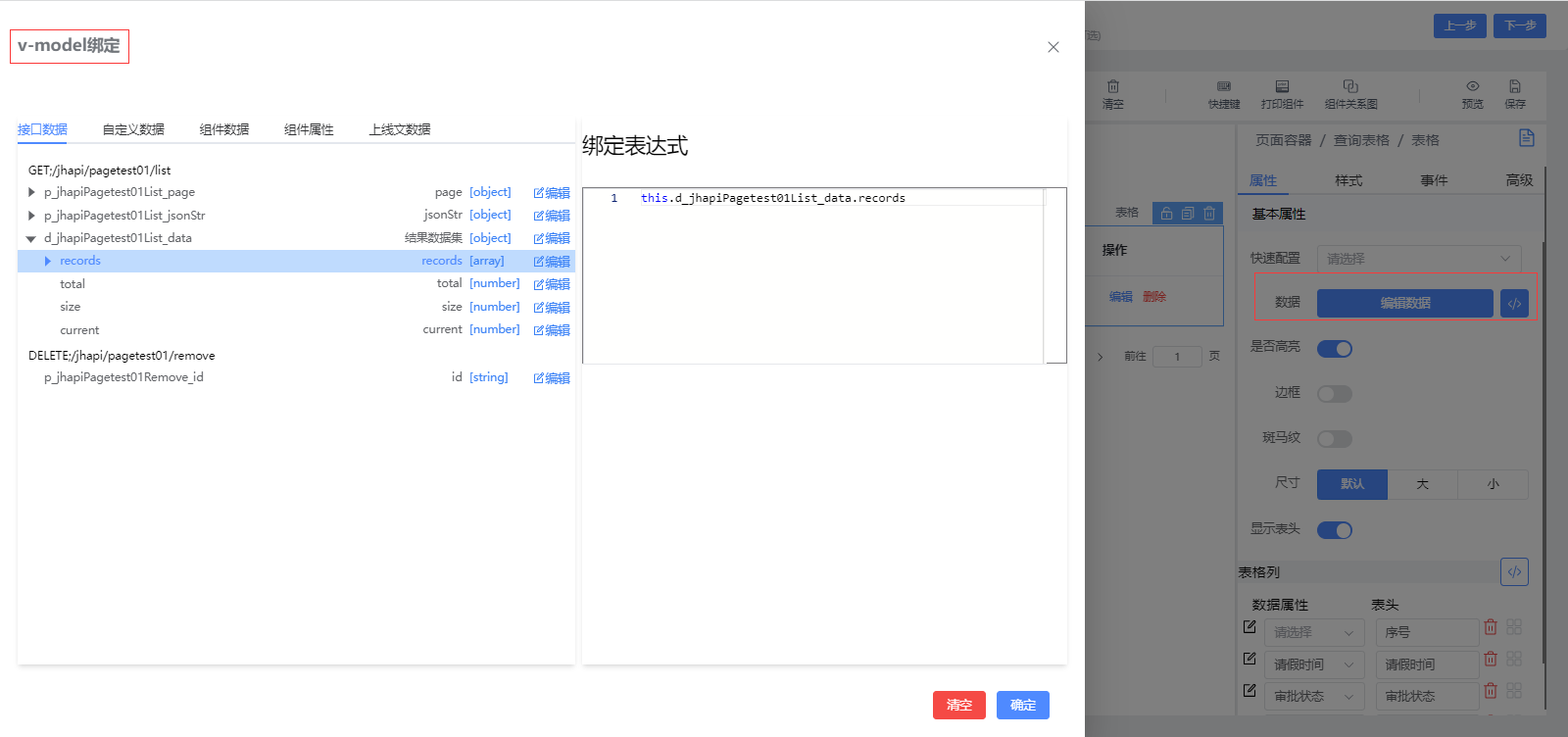Collapse the d_jhapiPagetest01List_data node

click(31, 239)
